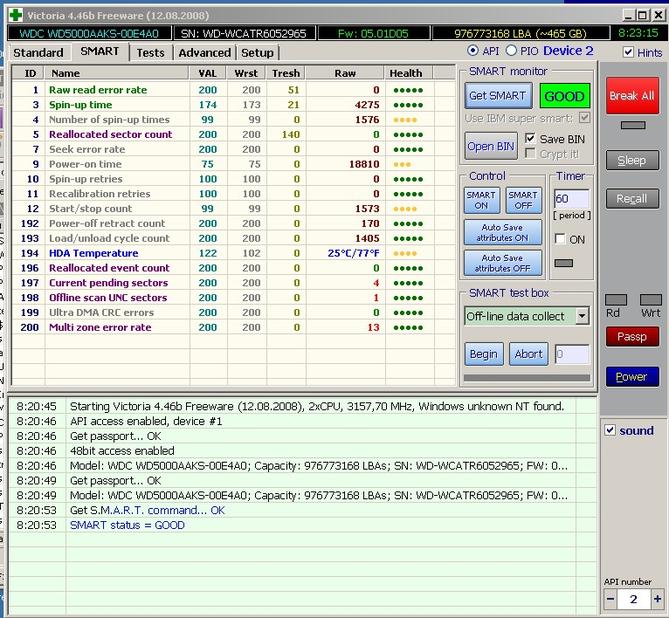Toggle the Save BIN checkbox
Image resolution: width=669 pixels, height=618 pixels.
530,138
